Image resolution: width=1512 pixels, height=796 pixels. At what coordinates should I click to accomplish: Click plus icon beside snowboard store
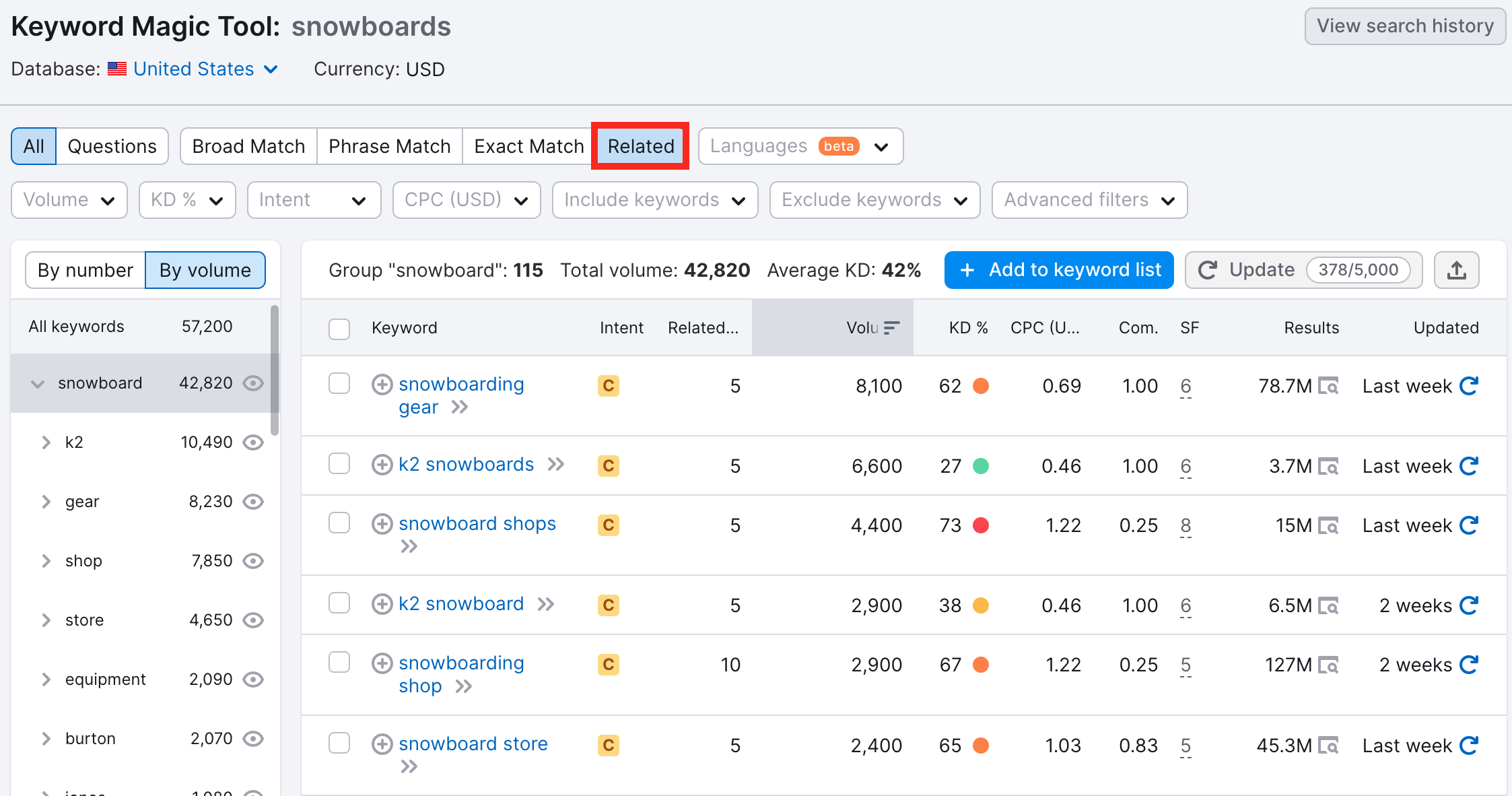382,744
